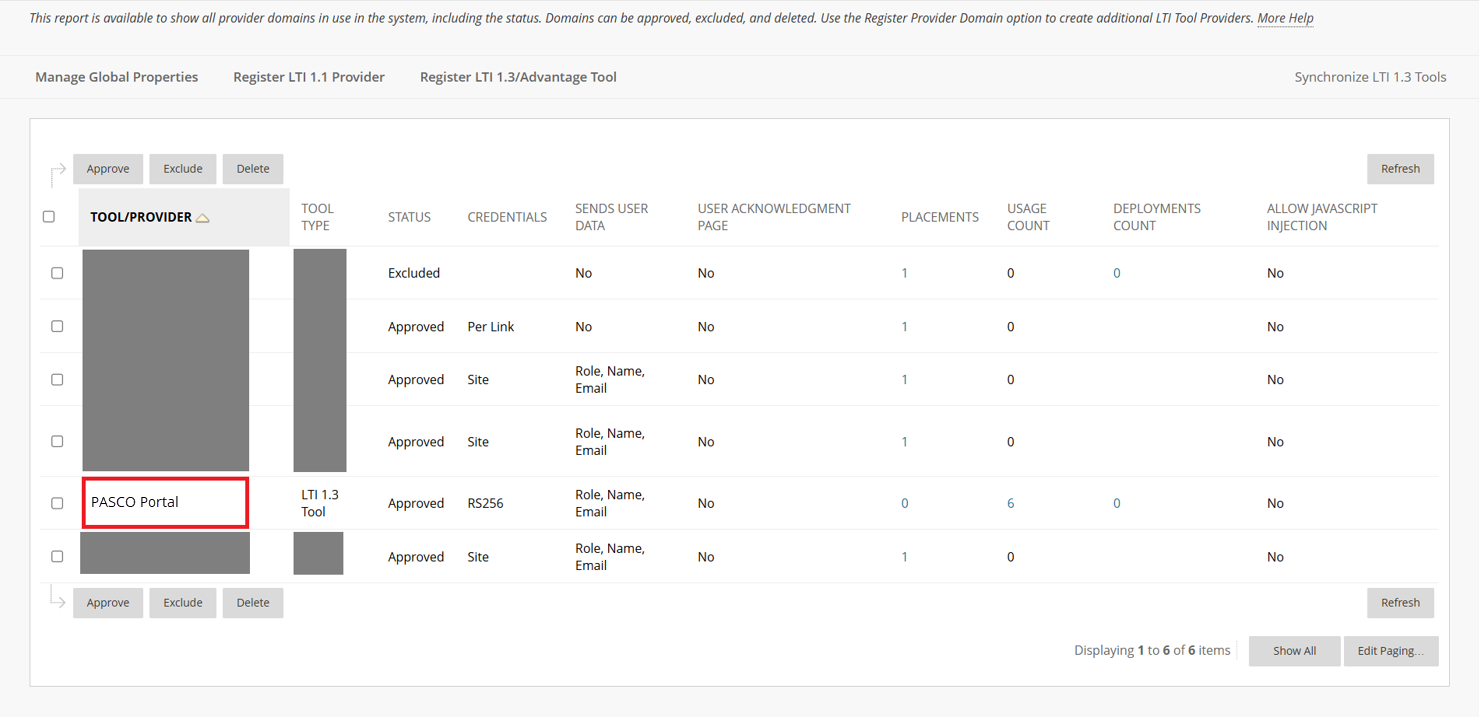The height and width of the screenshot is (717, 1479).
Task: Click the SENDS USER DATA column header
Action: [612, 217]
